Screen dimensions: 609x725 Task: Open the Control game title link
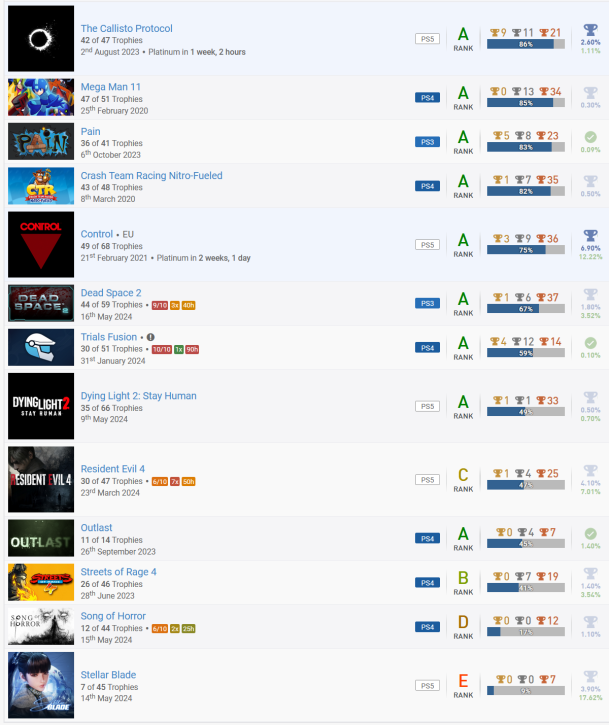[x=97, y=234]
